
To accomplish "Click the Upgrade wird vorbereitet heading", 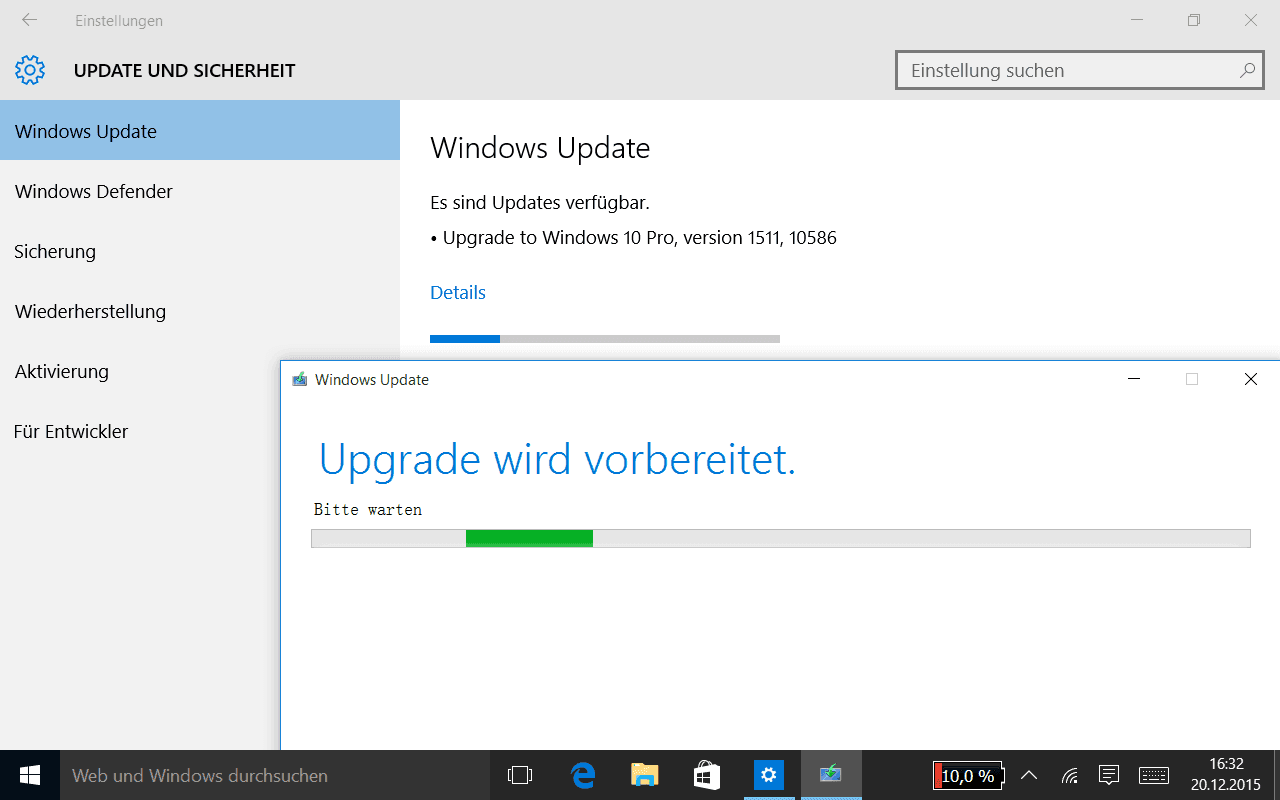I will (557, 459).
